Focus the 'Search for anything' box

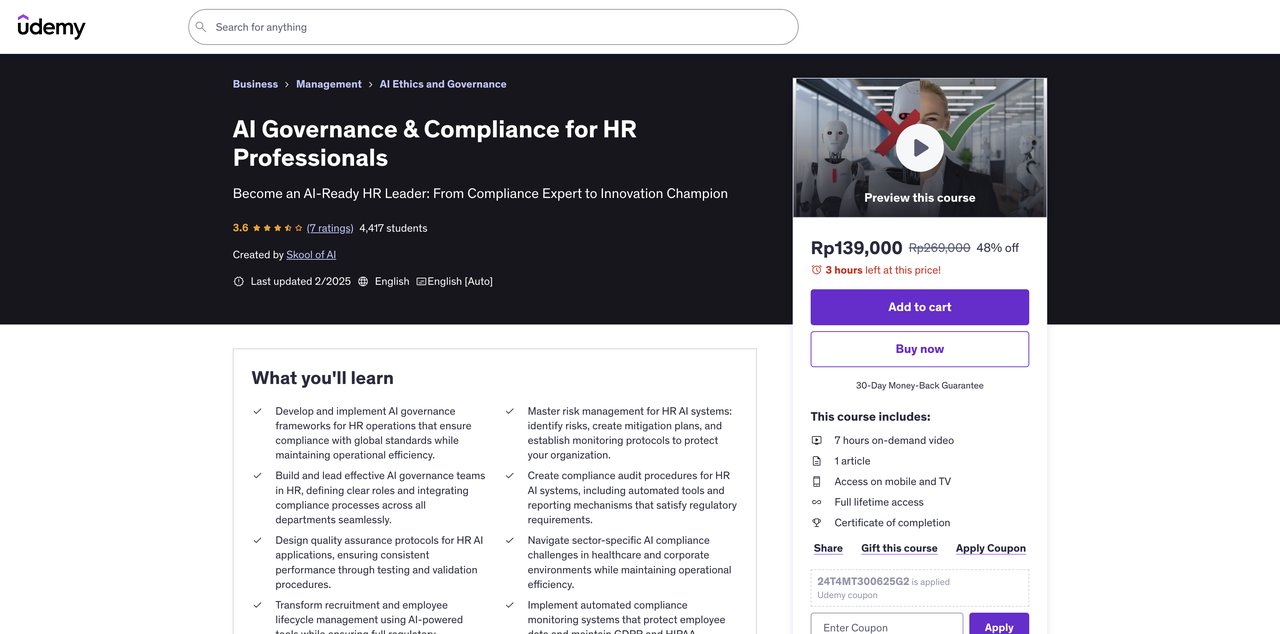[493, 27]
